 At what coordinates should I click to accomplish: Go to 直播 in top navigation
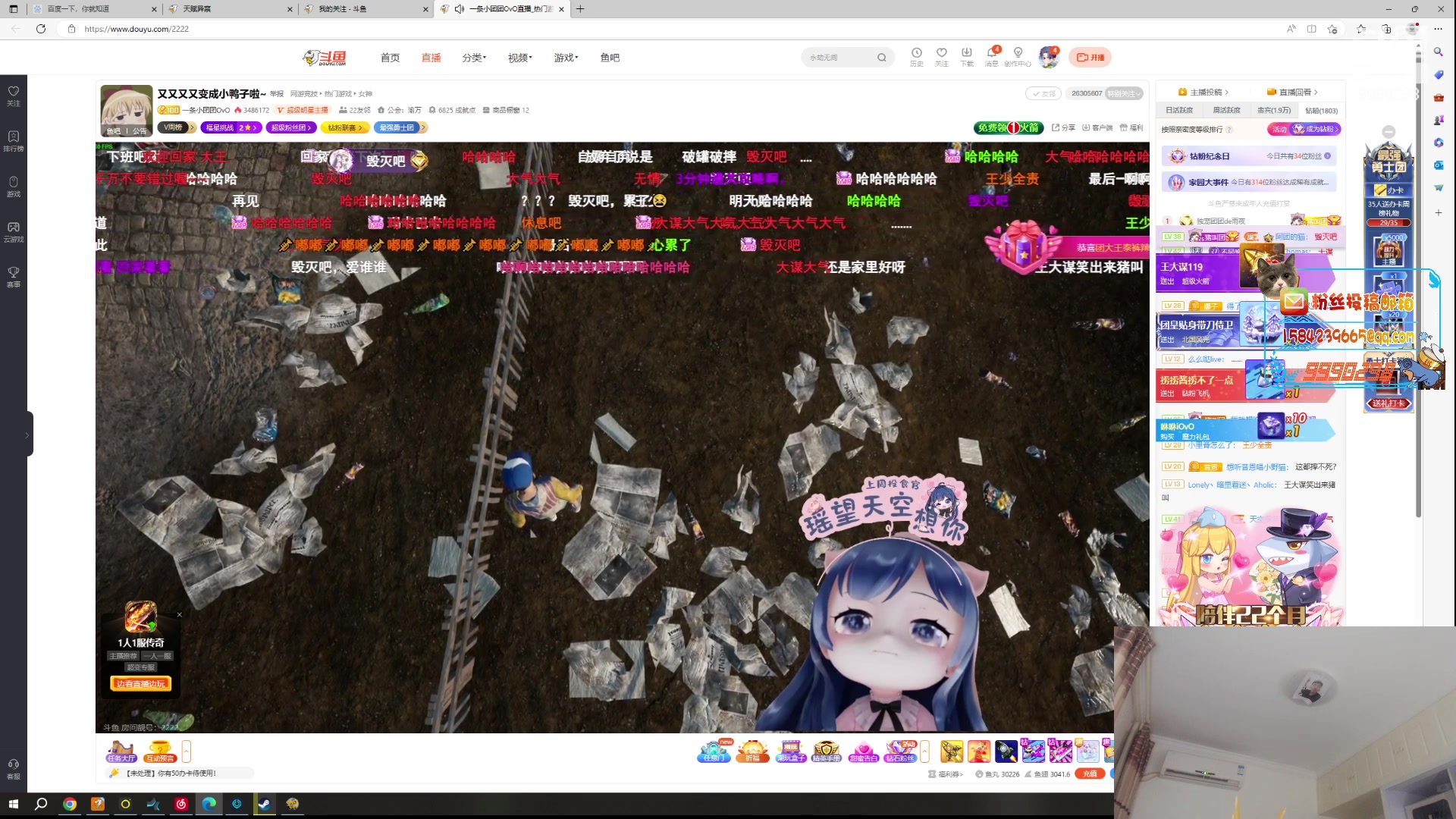pos(431,58)
